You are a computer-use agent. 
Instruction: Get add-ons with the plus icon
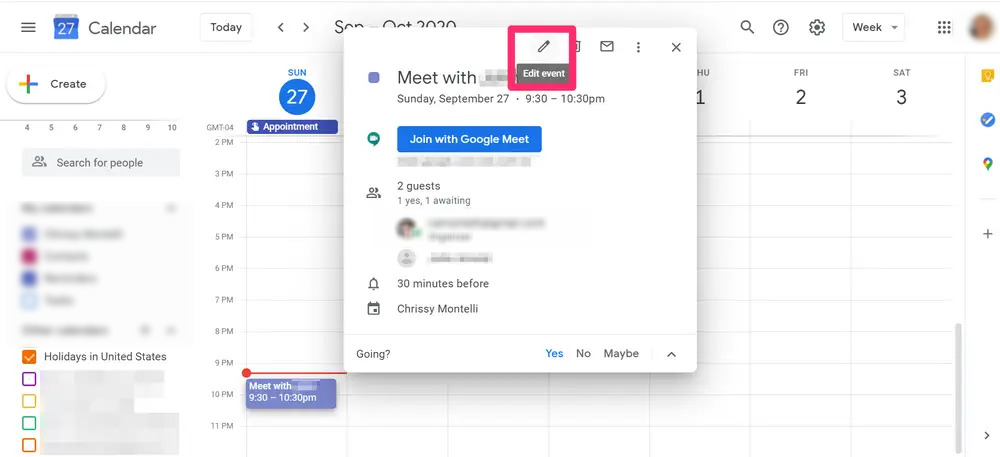click(x=987, y=234)
